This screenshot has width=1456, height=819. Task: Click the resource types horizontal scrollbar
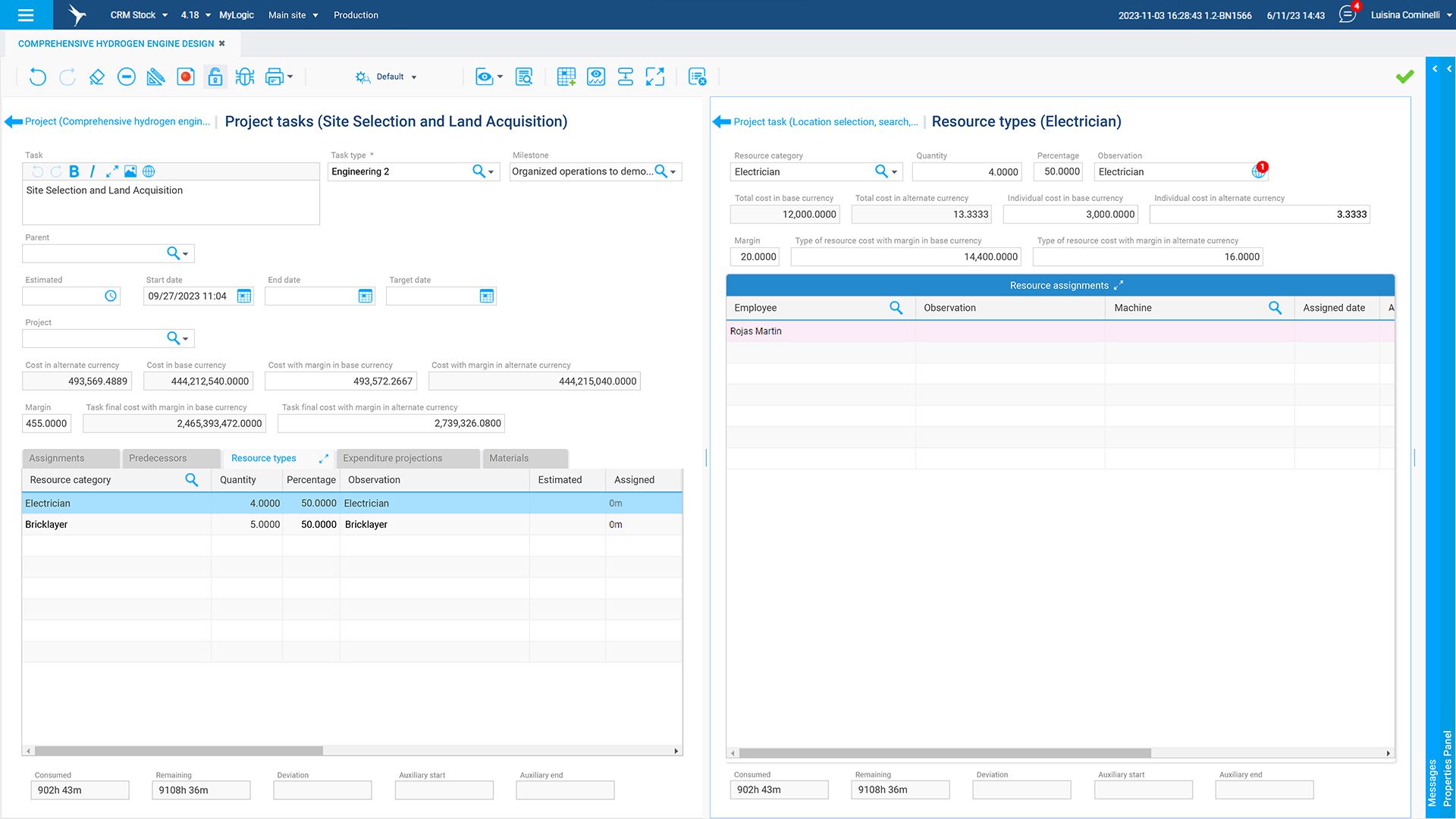(179, 751)
